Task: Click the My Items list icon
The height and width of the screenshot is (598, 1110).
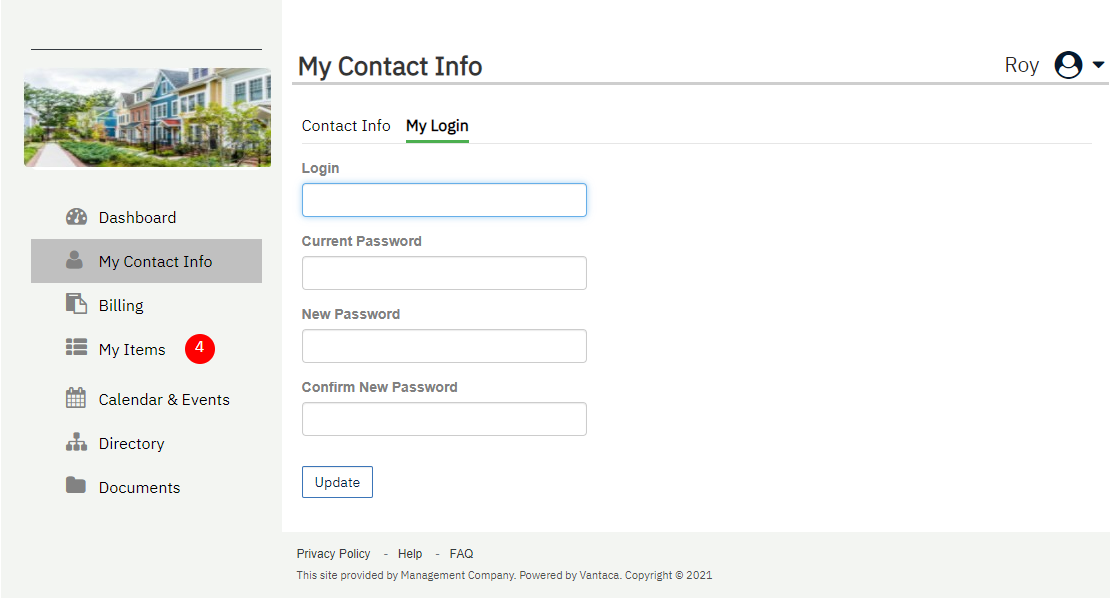Action: (76, 348)
